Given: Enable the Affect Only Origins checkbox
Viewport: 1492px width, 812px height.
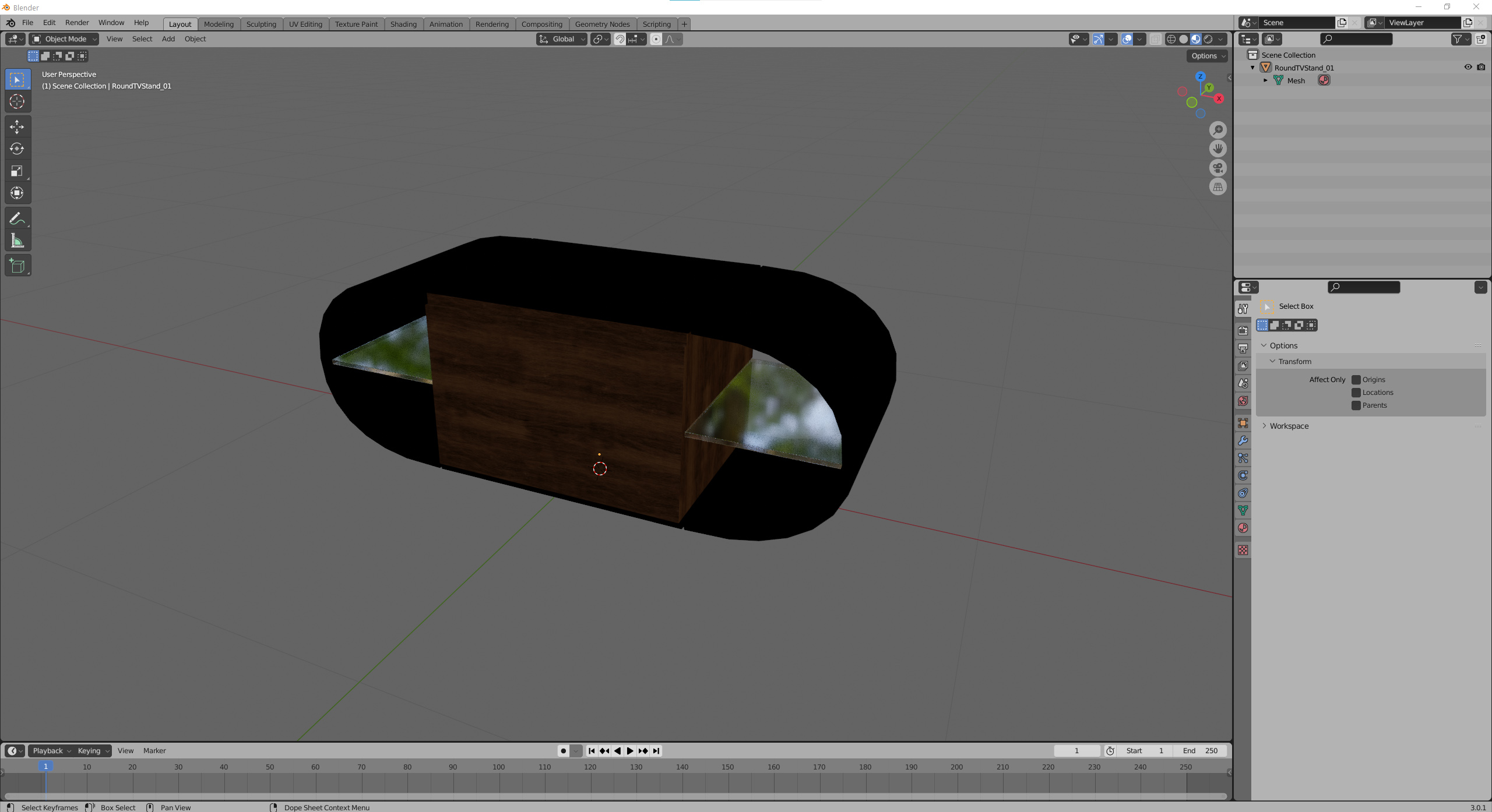Looking at the screenshot, I should pos(1356,380).
